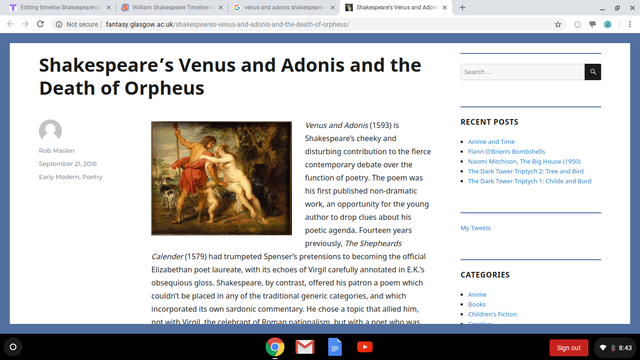Image resolution: width=640 pixels, height=360 pixels.
Task: Click Rob Maslen's author avatar
Action: (50, 131)
